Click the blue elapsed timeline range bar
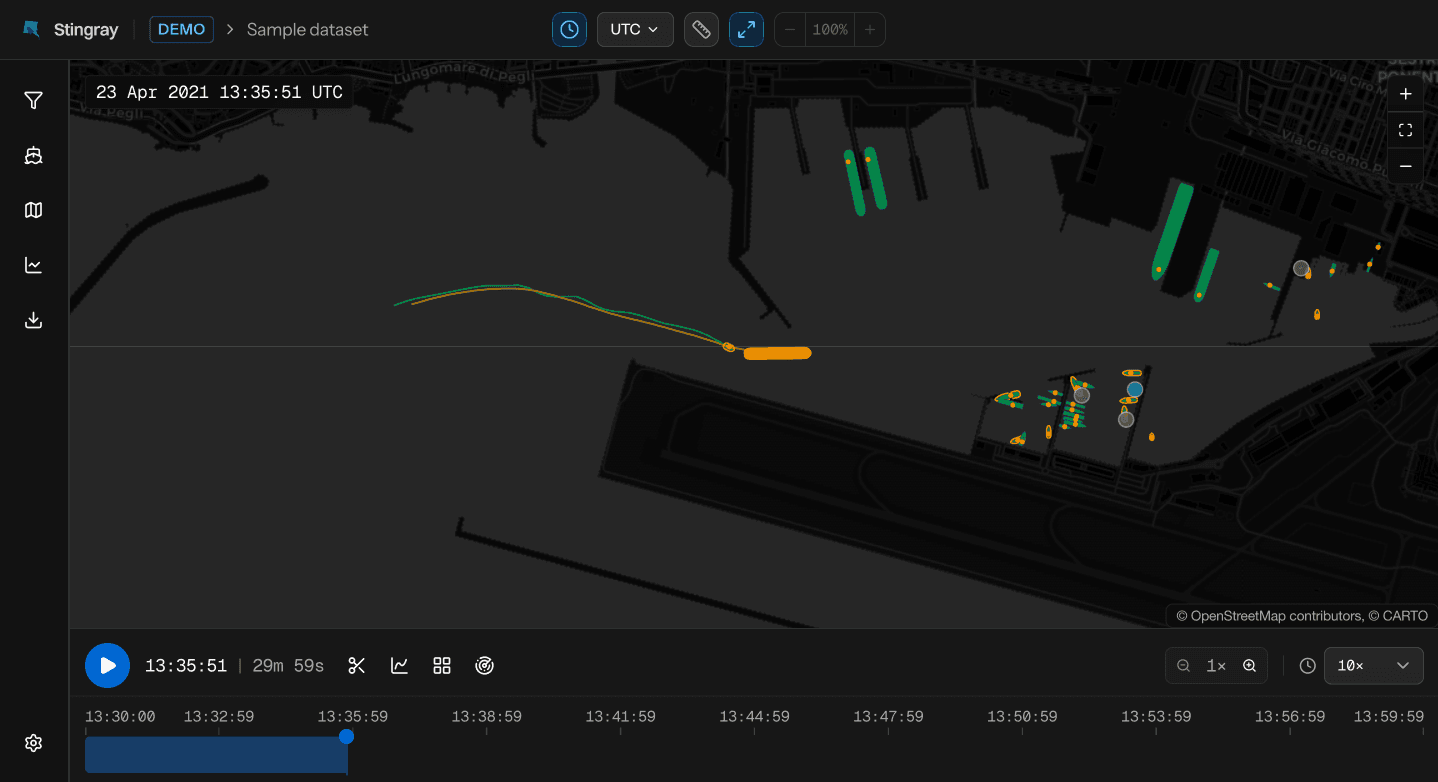 coord(216,755)
